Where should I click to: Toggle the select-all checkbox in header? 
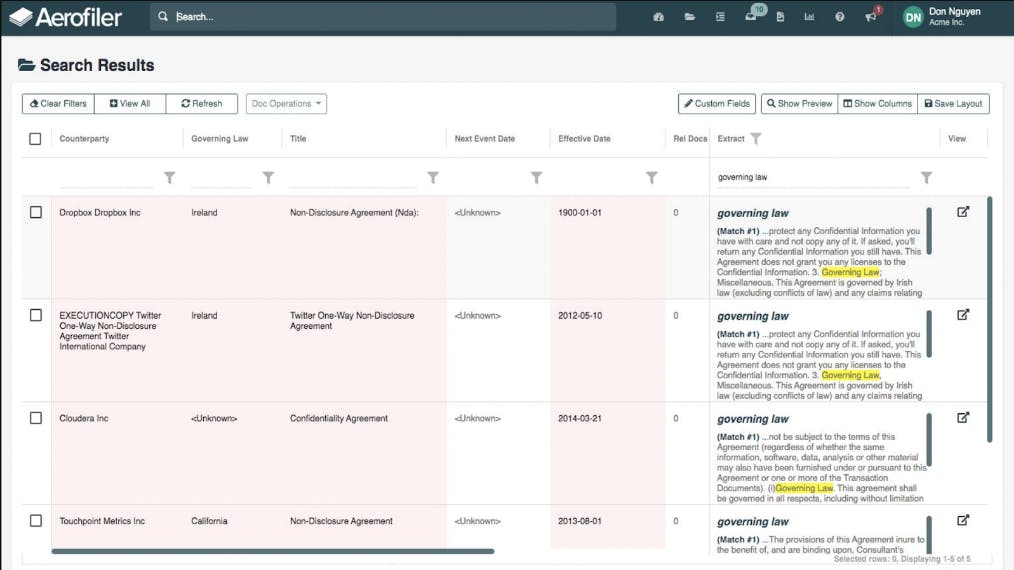(x=36, y=139)
